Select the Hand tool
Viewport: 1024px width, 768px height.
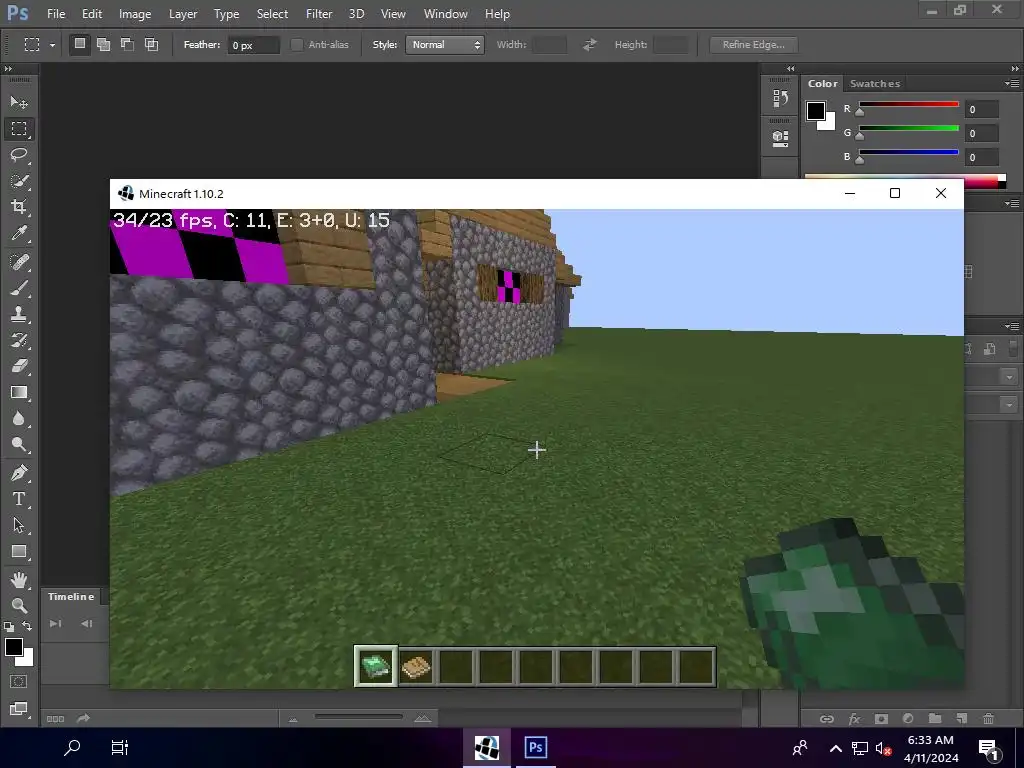pyautogui.click(x=19, y=580)
